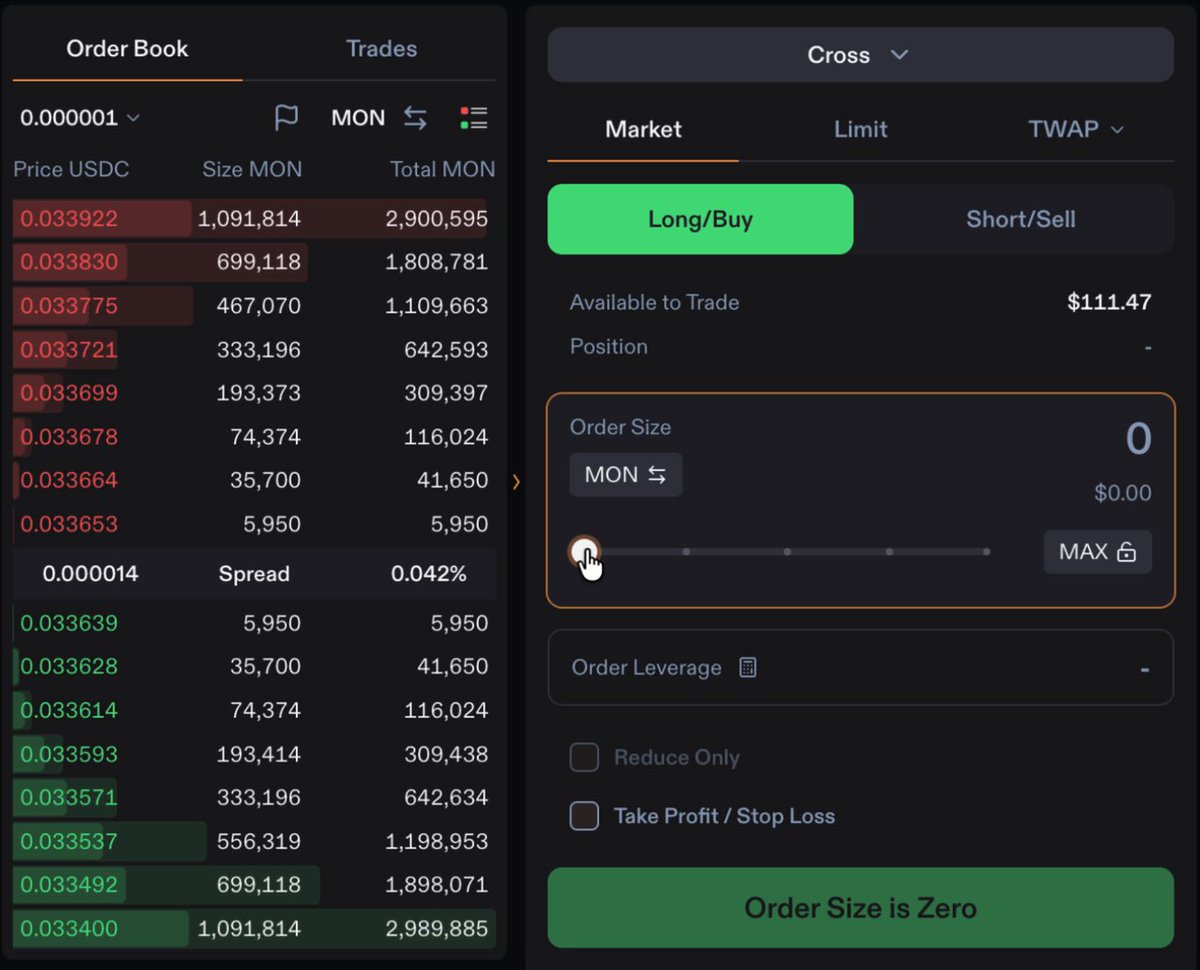Switch to the Order Book tab

127,49
